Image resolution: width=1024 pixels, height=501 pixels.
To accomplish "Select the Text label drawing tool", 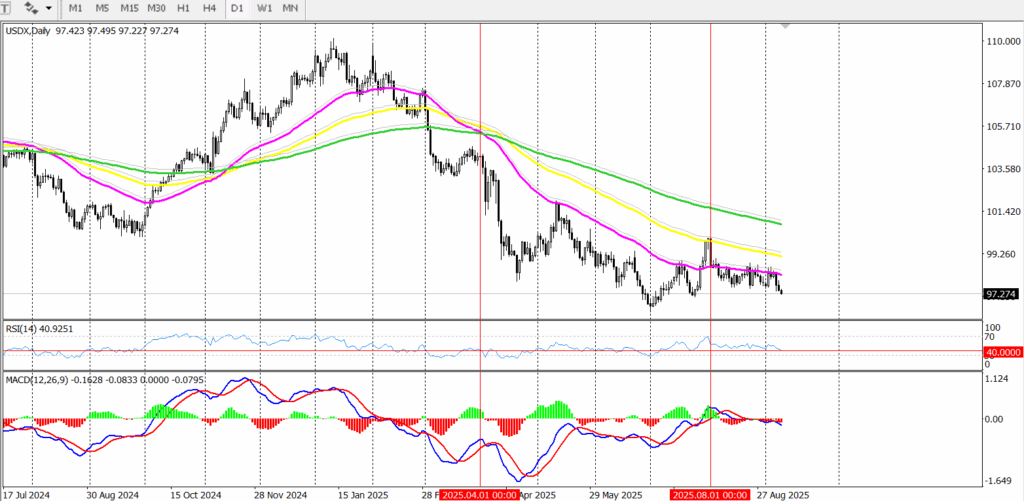I will (x=6, y=8).
